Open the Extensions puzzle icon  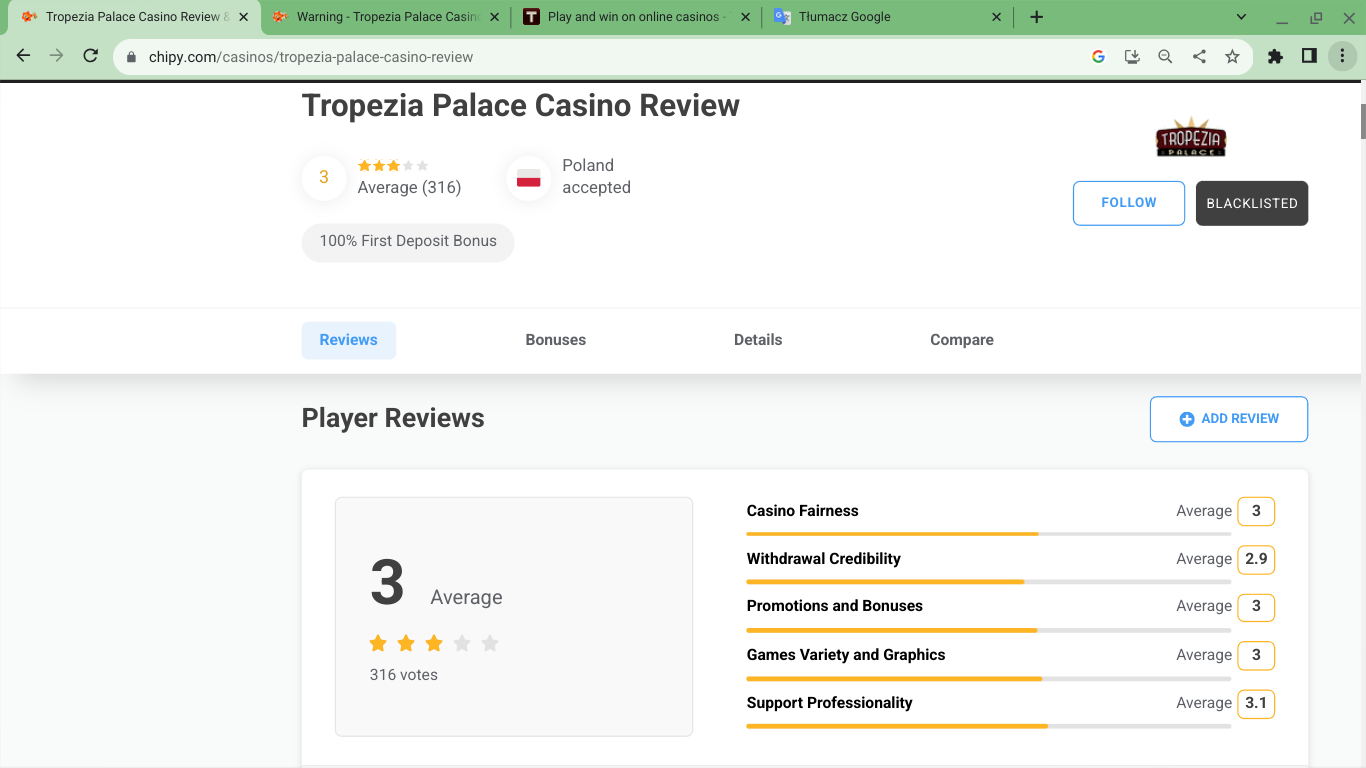[1275, 57]
